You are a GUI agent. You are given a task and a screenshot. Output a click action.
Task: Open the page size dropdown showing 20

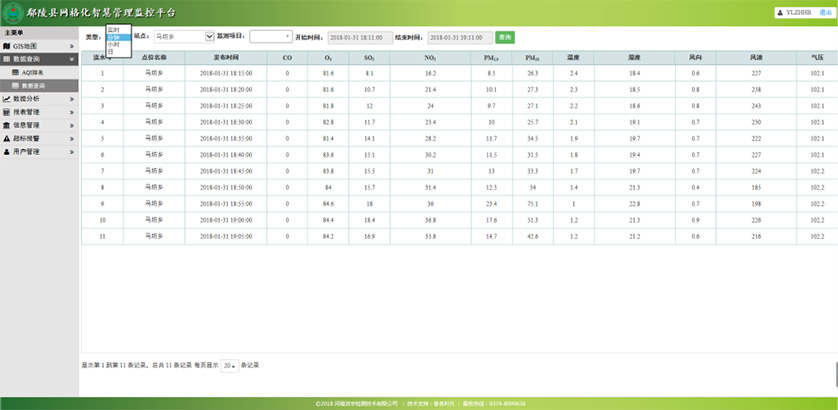click(229, 366)
